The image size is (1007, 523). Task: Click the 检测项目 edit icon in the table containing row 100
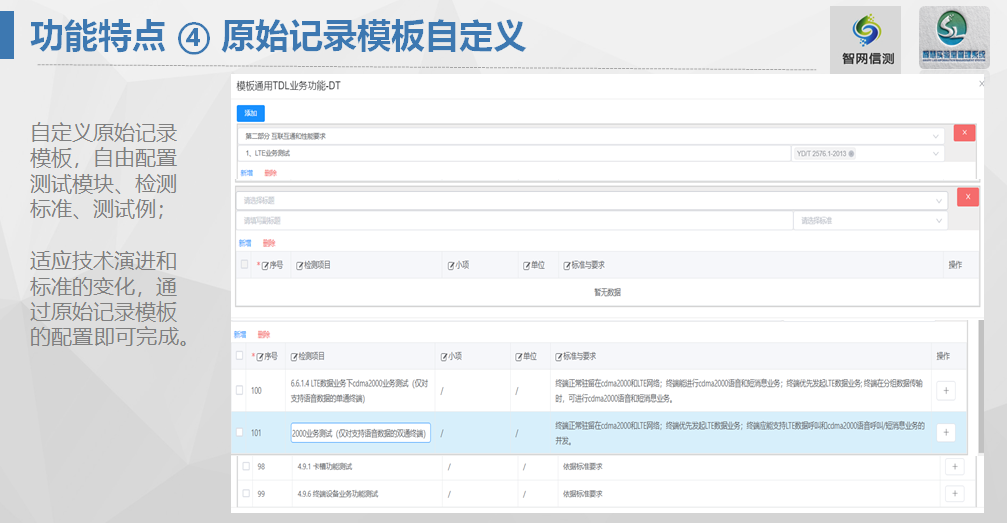point(294,357)
